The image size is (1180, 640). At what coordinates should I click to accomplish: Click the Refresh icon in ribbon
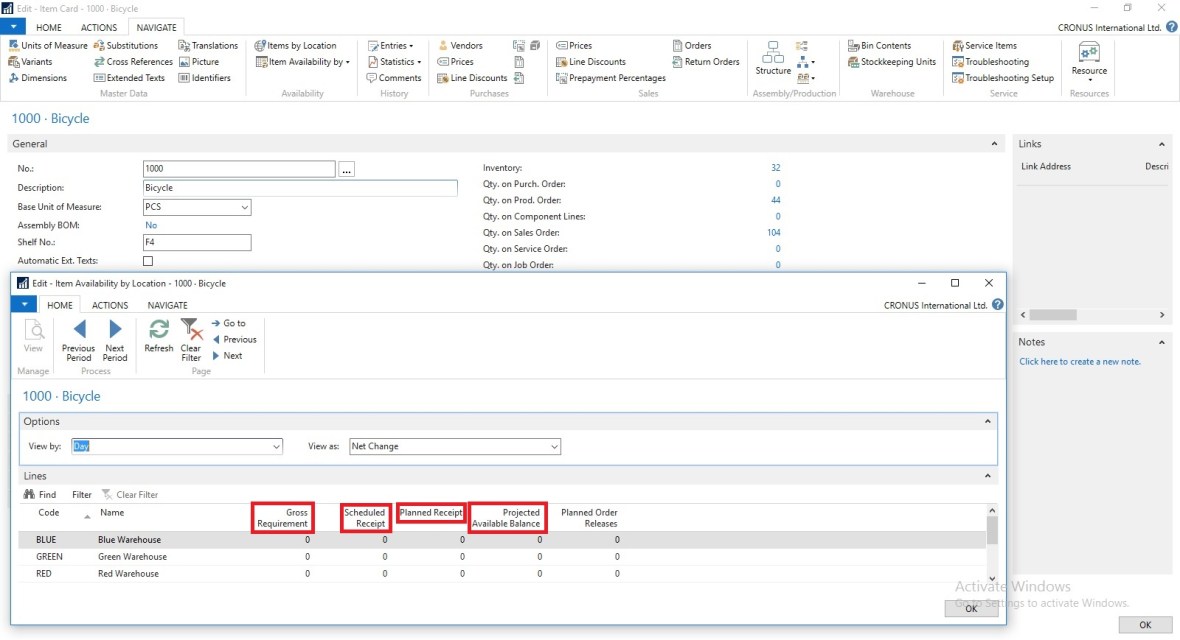point(158,330)
